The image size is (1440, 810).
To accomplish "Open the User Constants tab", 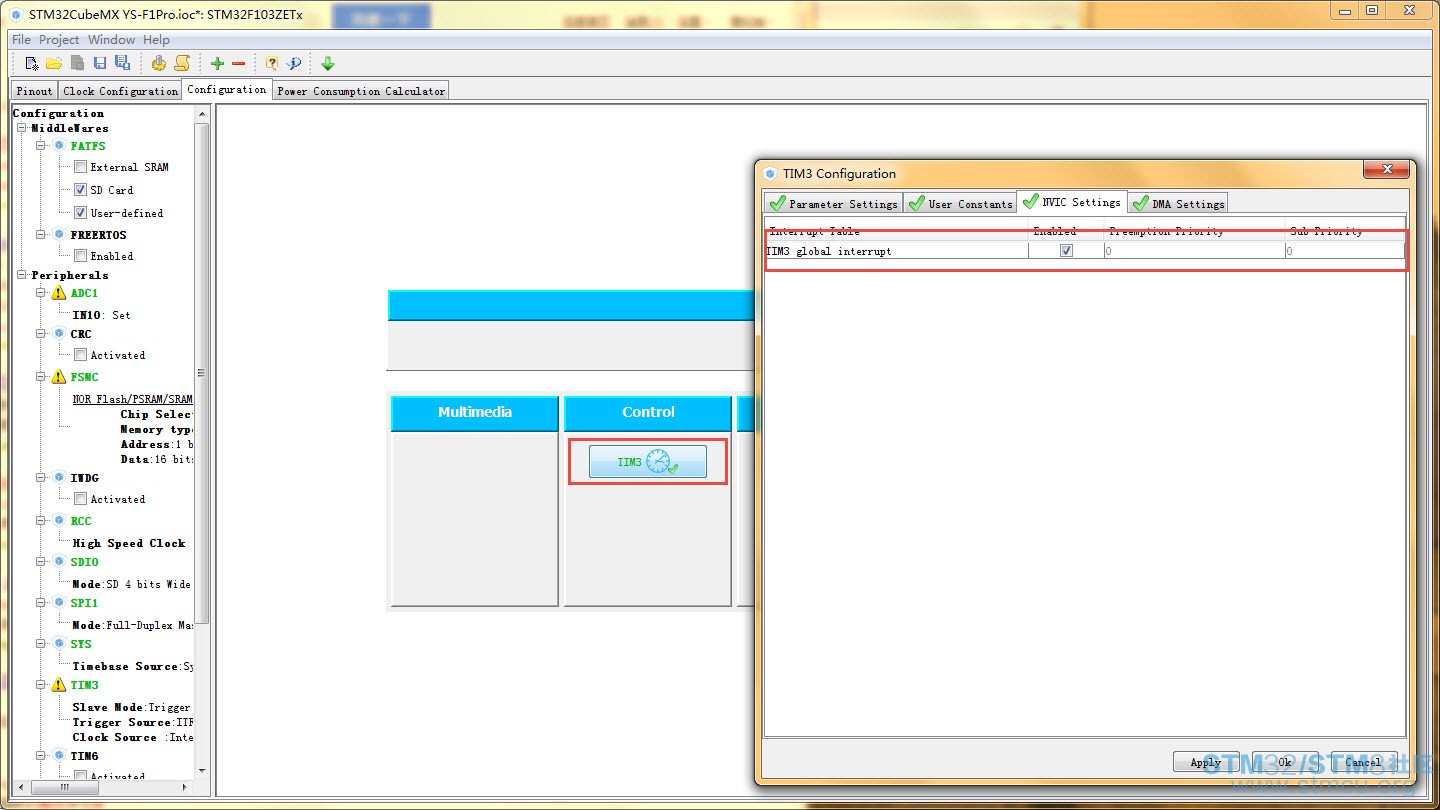I will click(x=960, y=203).
